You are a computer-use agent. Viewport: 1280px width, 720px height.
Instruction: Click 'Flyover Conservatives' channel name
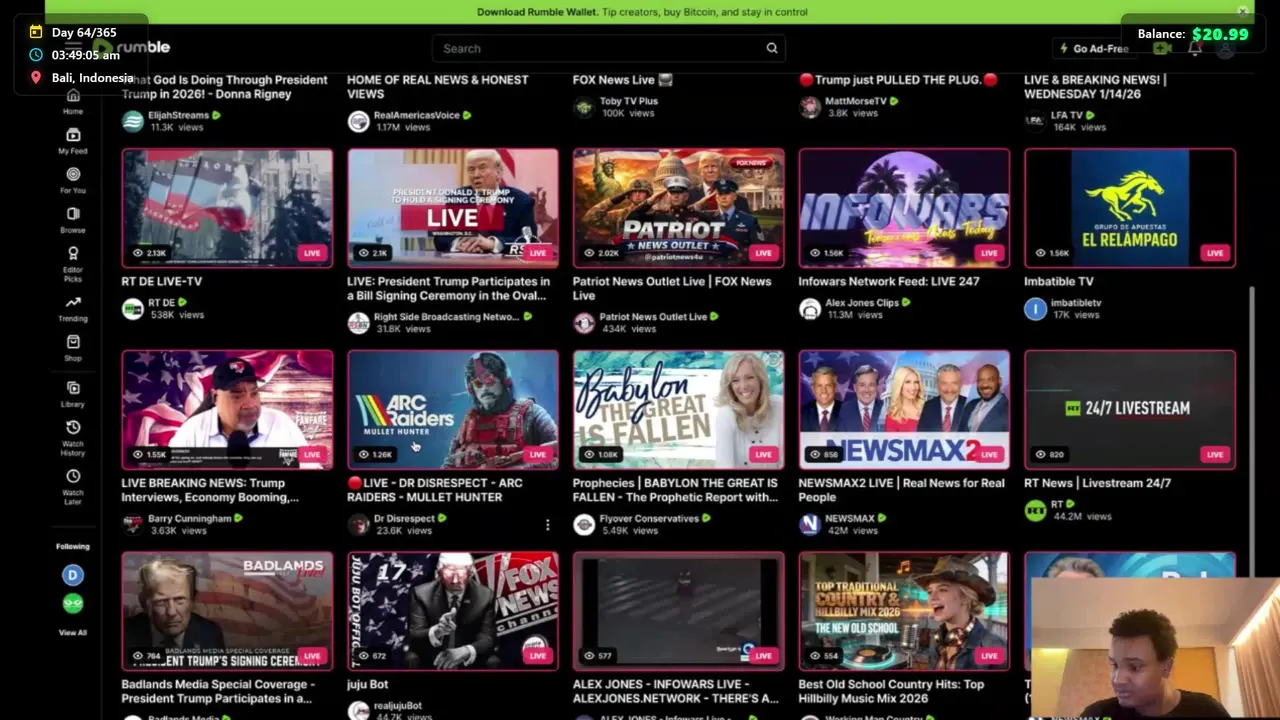[649, 518]
